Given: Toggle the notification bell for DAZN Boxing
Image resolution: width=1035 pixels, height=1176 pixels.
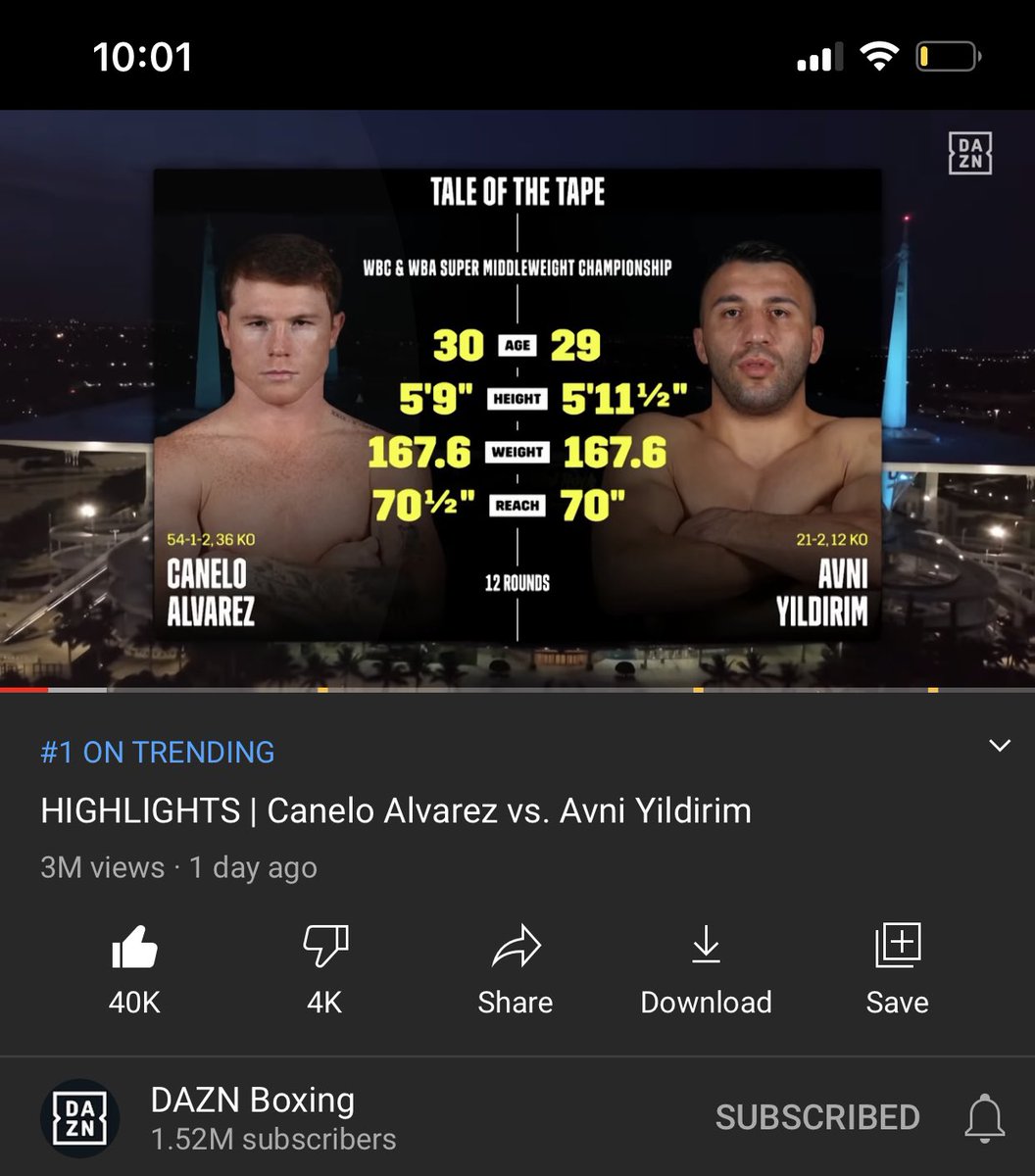Looking at the screenshot, I should pos(984,1117).
